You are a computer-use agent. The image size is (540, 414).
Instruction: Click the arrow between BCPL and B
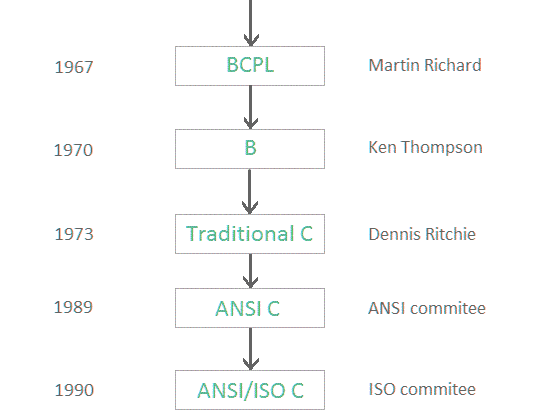(251, 107)
